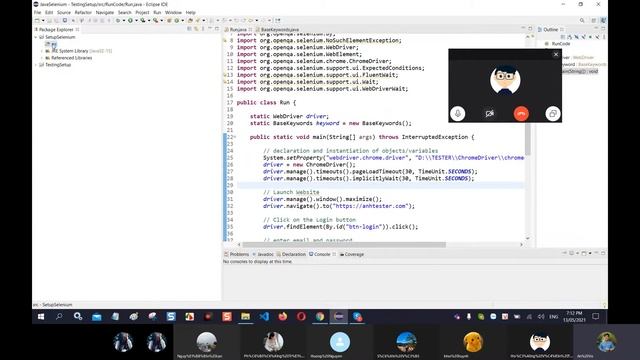This screenshot has height=360, width=640.
Task: Click the volume icon in system tray
Action: pyautogui.click(x=541, y=317)
